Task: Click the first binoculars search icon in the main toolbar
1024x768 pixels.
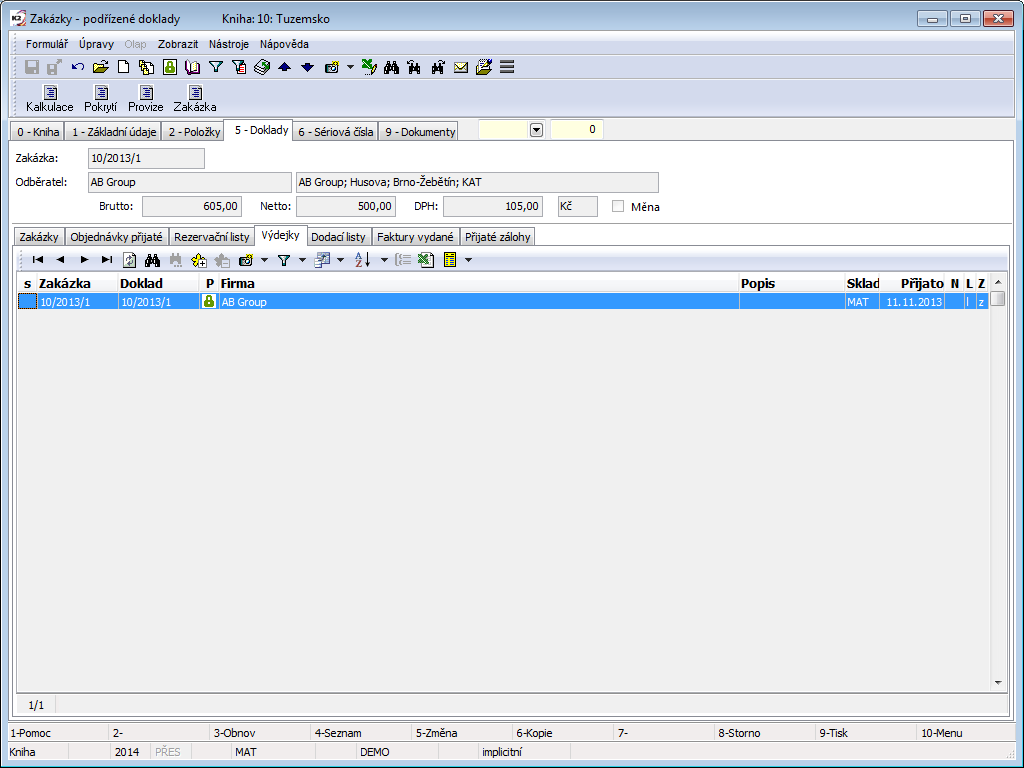Action: tap(391, 67)
